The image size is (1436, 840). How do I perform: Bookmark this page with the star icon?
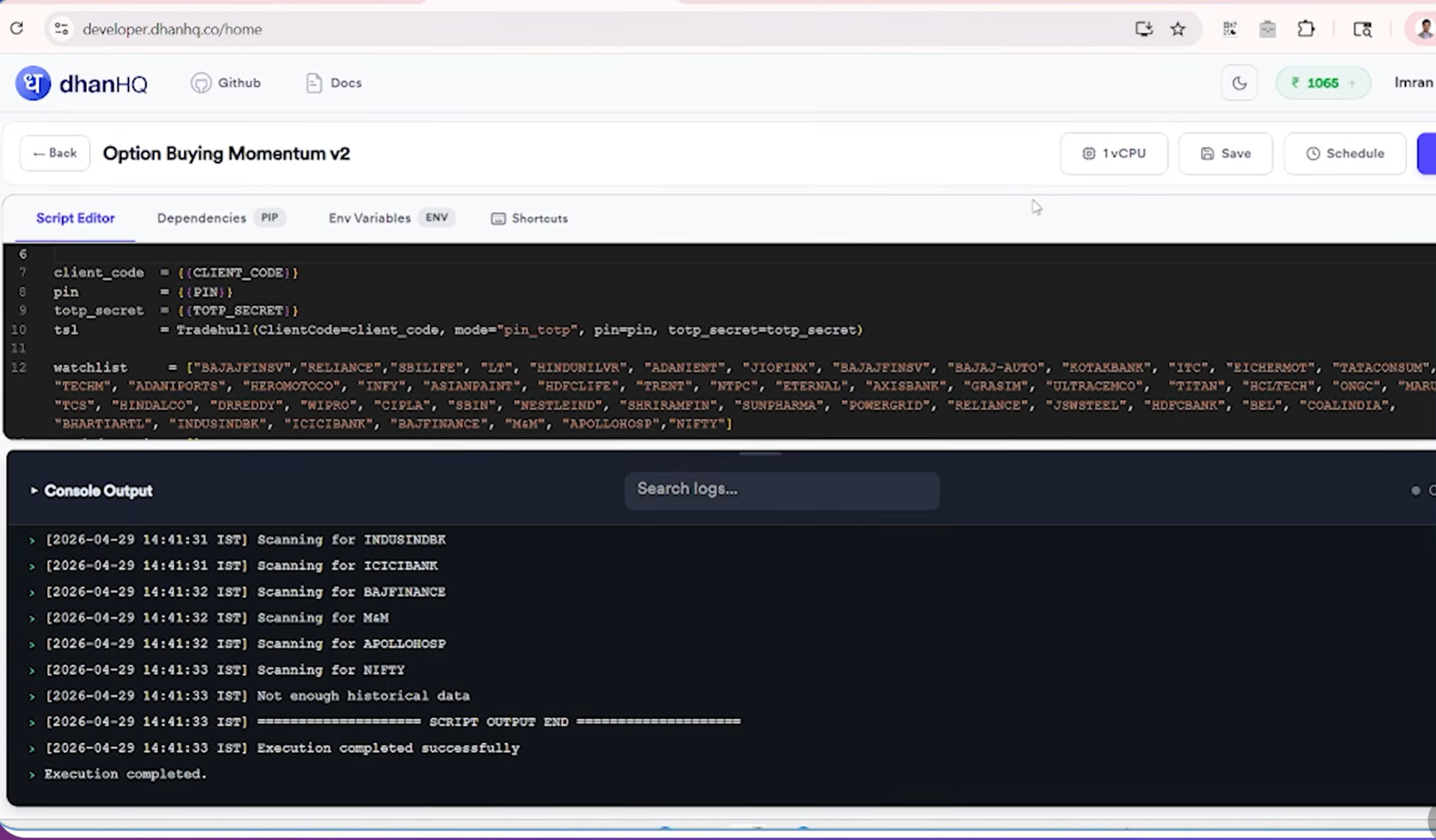point(1178,29)
